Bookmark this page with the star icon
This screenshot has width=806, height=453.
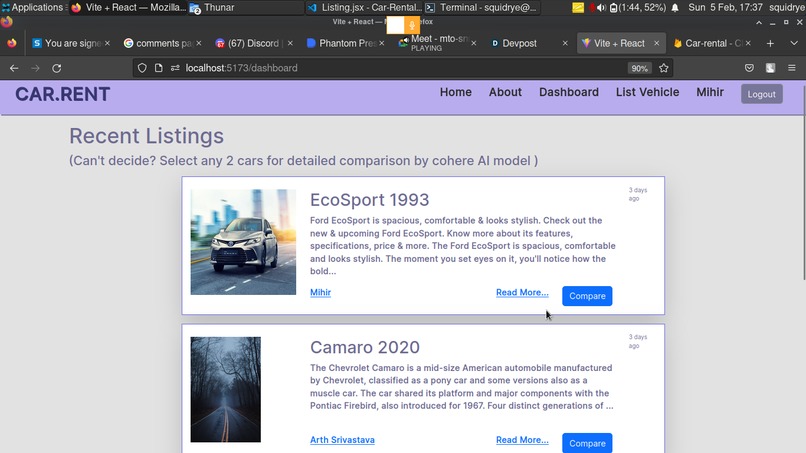664,68
